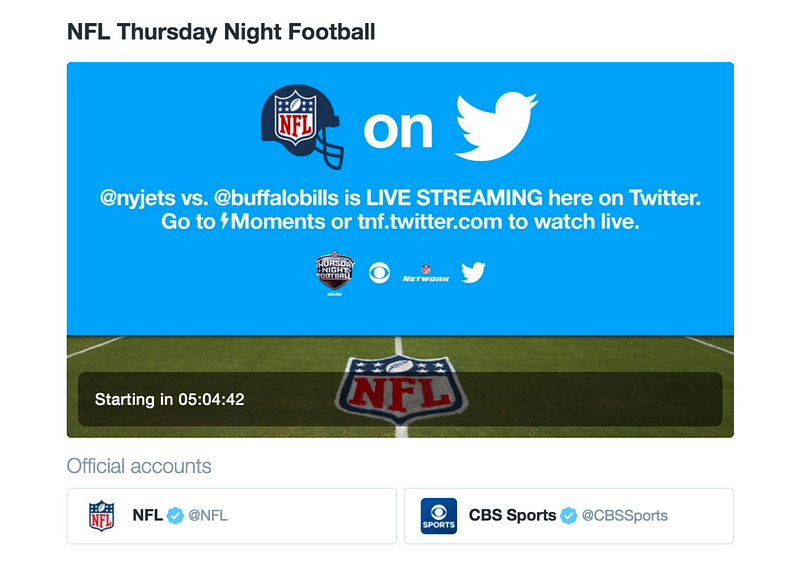
Task: Select the CBS Sports account name
Action: click(x=512, y=515)
